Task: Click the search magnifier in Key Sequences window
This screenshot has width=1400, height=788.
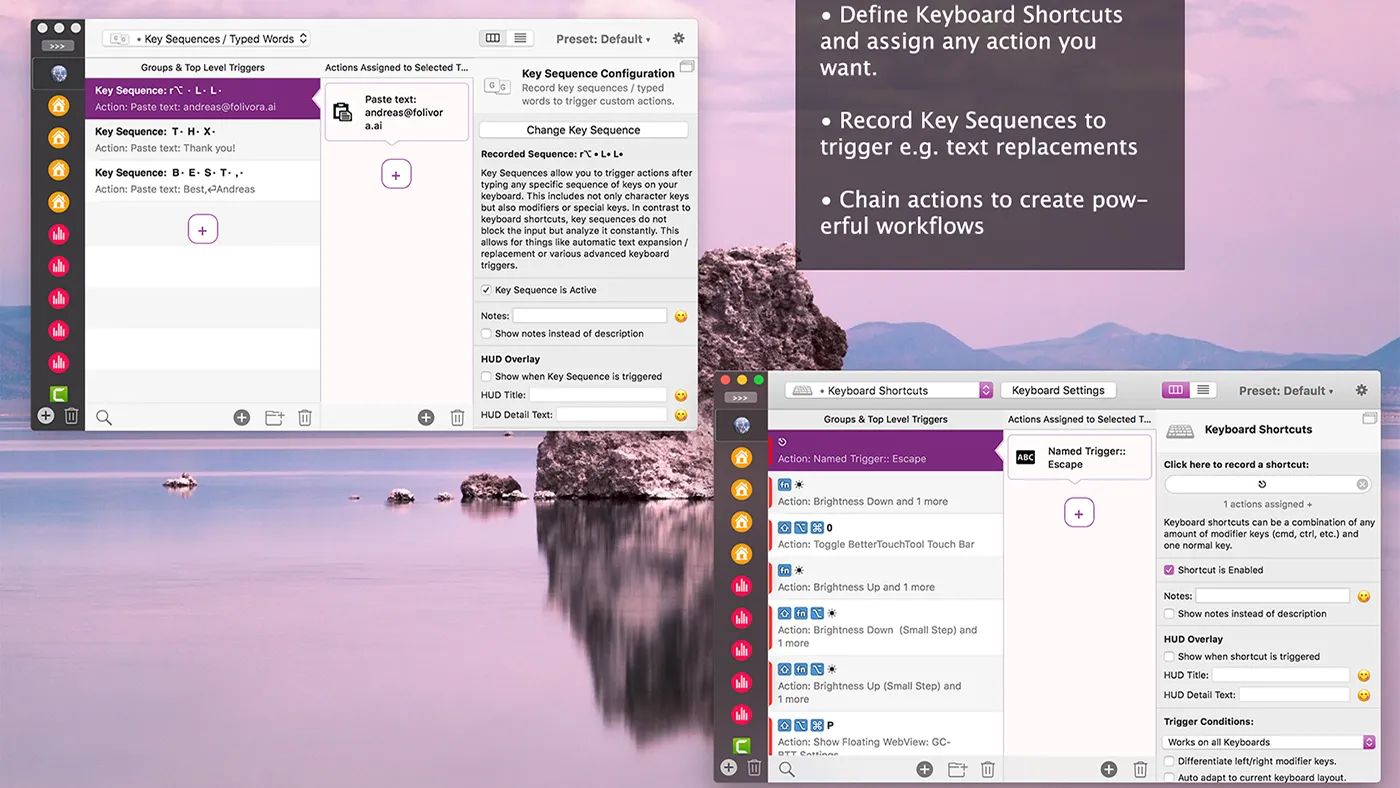Action: 104,417
